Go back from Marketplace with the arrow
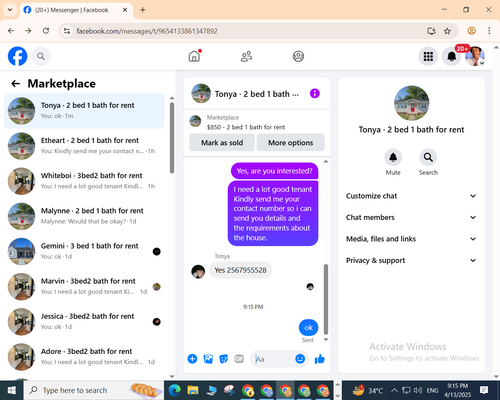 pos(16,83)
